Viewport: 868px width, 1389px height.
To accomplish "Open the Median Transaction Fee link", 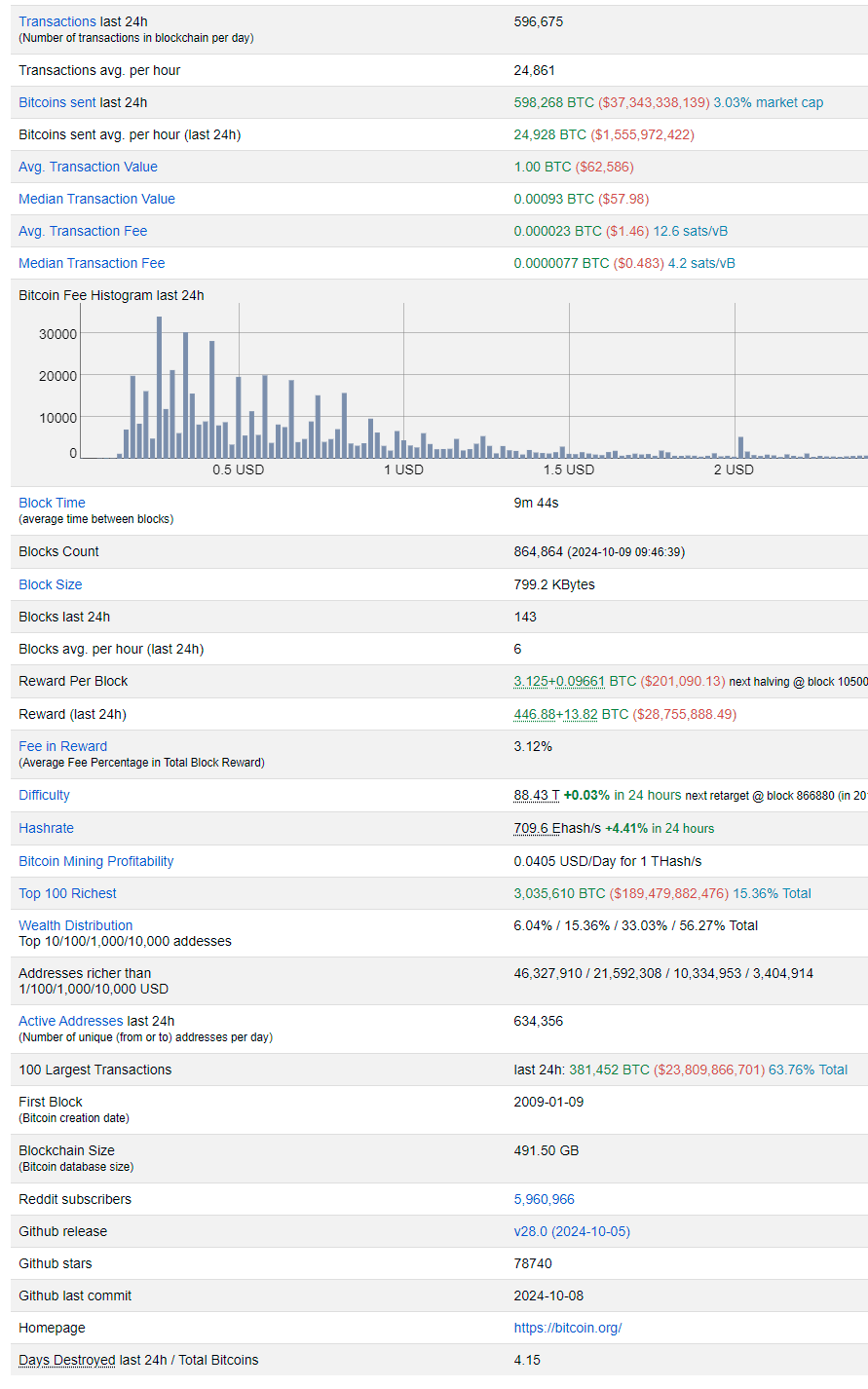I will point(92,263).
